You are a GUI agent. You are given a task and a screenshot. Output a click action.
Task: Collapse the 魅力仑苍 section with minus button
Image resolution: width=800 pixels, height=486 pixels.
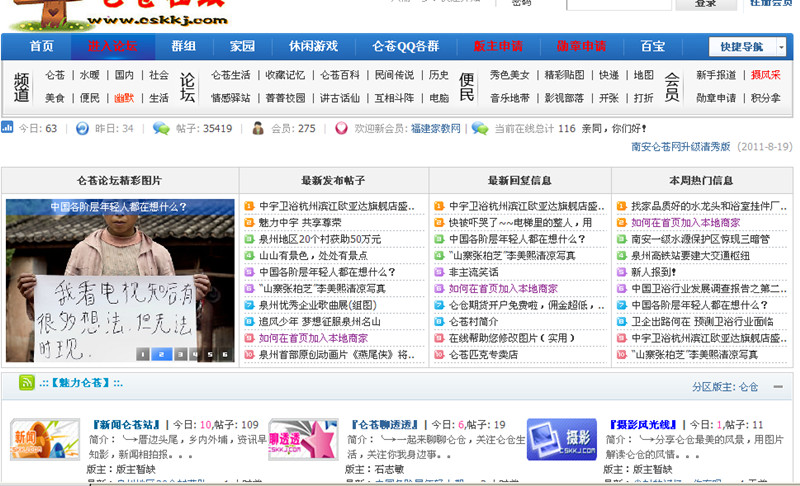[778, 387]
